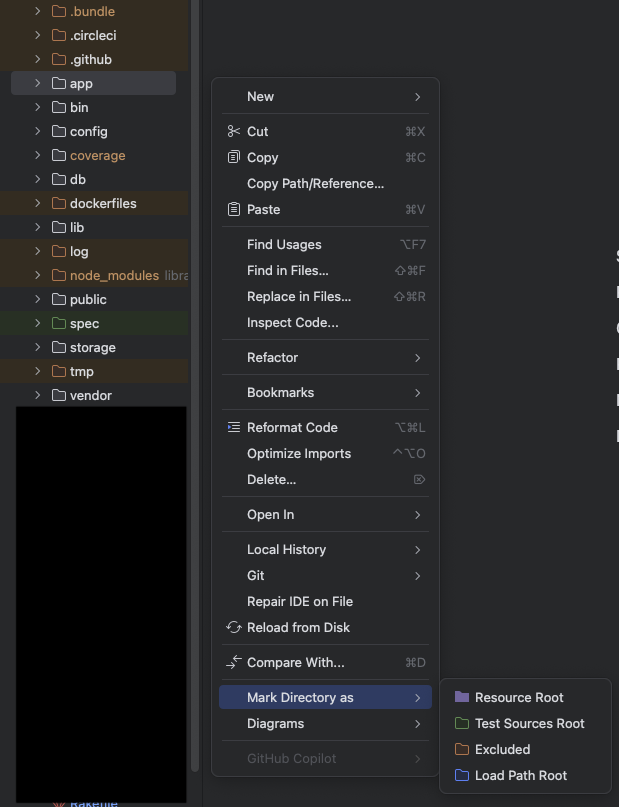Expand the config folder chevron
The height and width of the screenshot is (807, 619).
[38, 131]
